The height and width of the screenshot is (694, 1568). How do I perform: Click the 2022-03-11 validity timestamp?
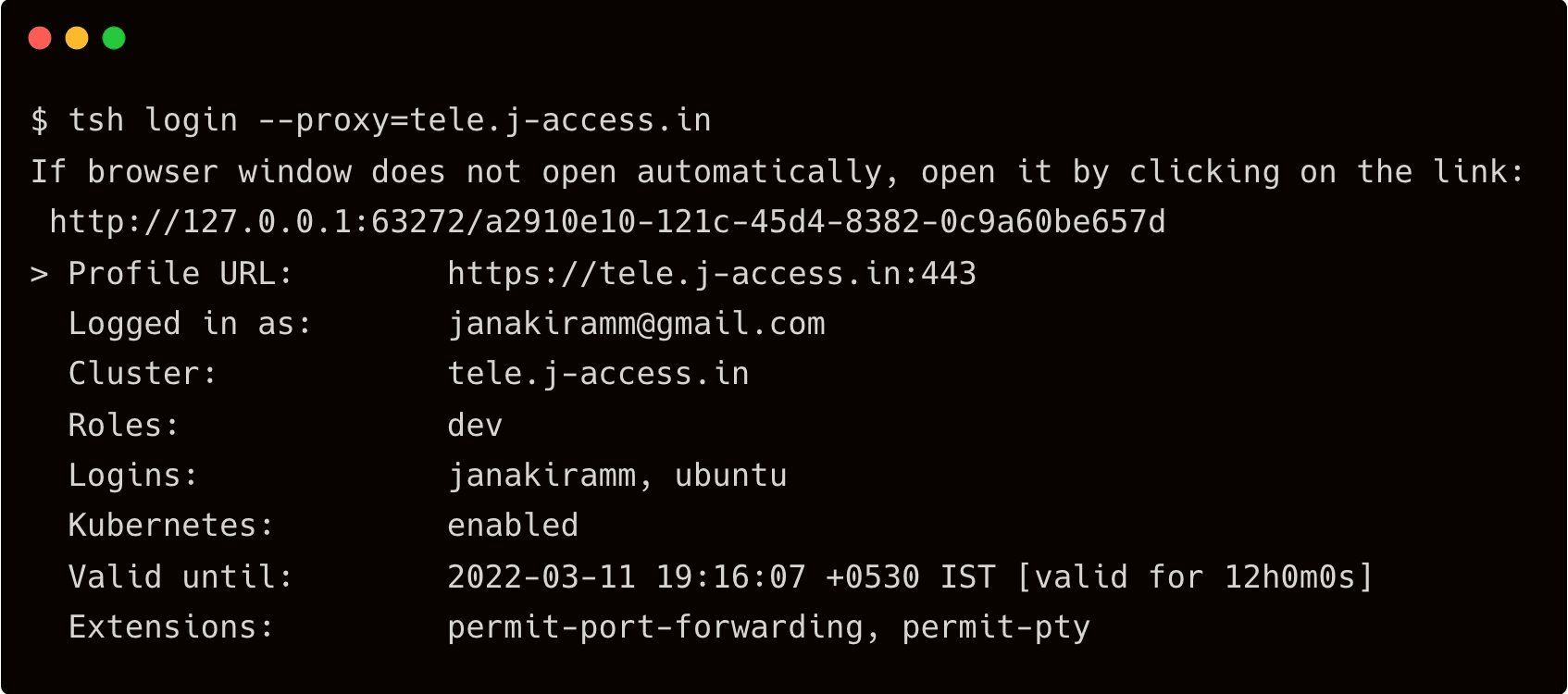627,577
